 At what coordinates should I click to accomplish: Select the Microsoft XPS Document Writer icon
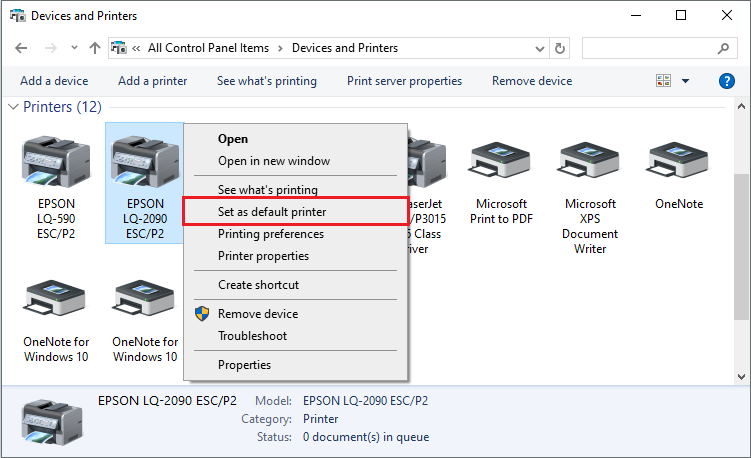(x=590, y=163)
